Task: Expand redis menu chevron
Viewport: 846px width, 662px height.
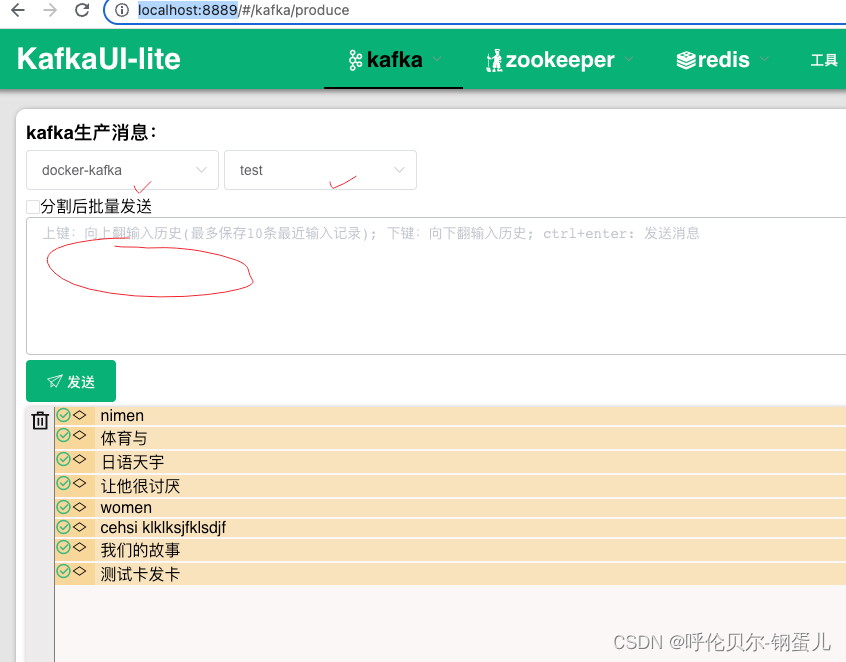Action: tap(764, 59)
